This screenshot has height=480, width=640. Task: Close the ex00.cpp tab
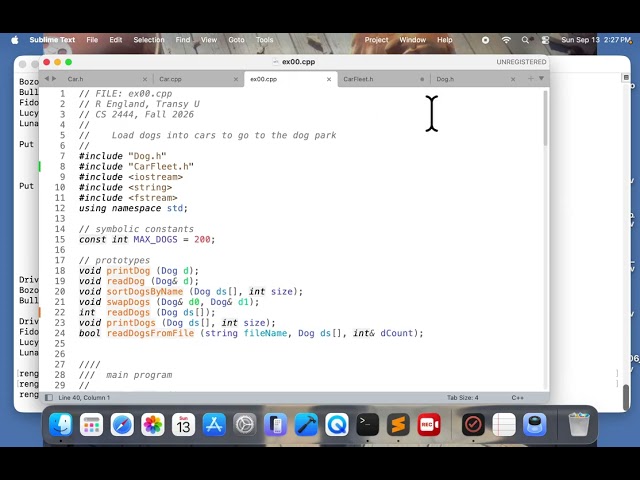click(x=329, y=79)
